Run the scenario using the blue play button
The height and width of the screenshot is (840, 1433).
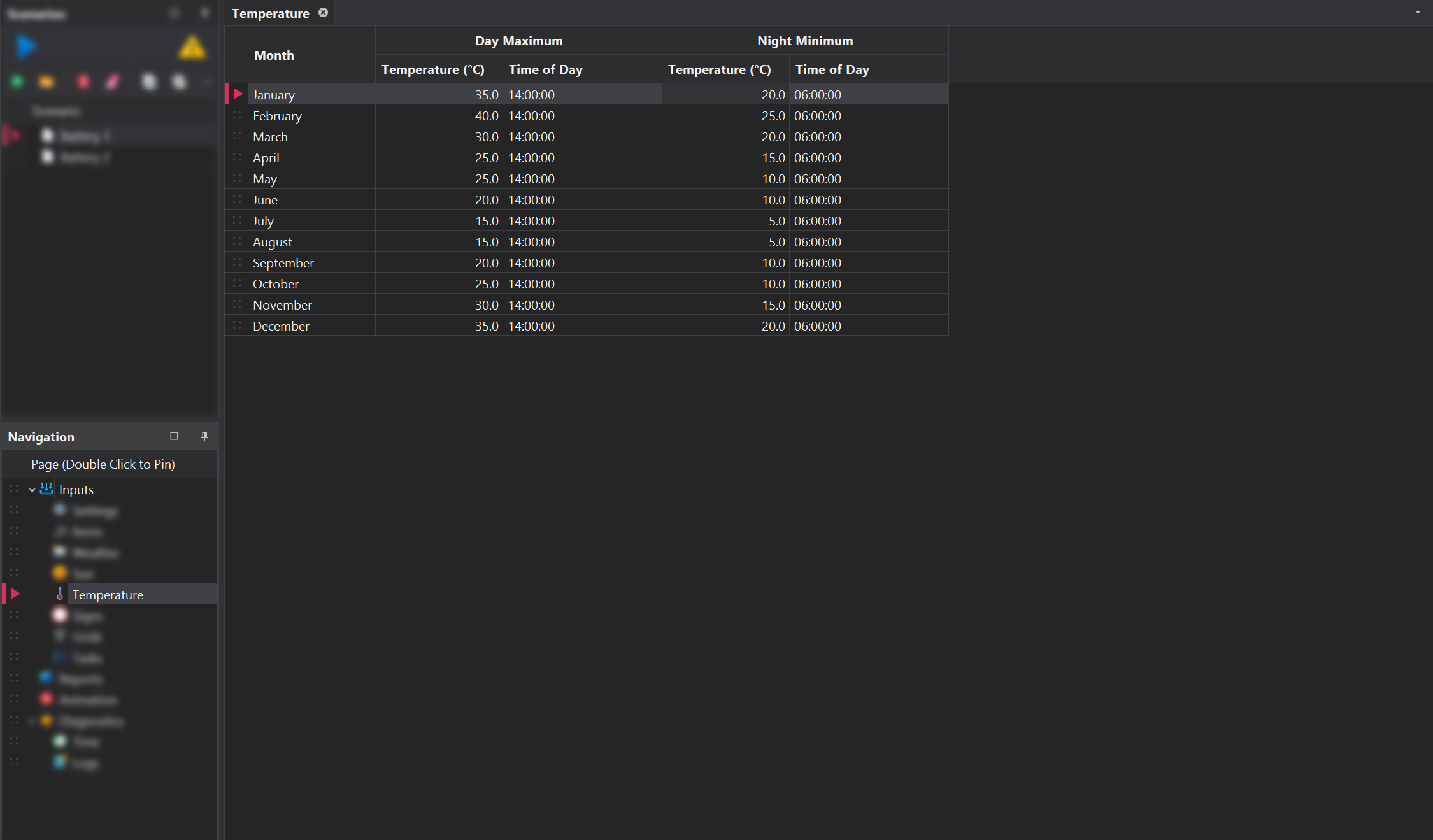tap(26, 46)
